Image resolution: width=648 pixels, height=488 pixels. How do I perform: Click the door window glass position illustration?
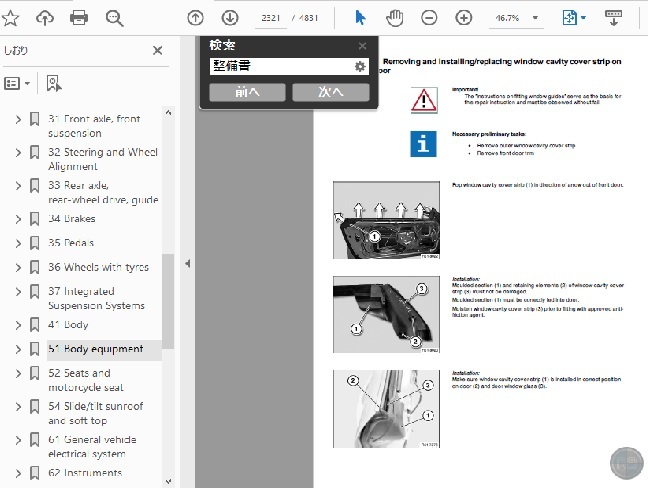point(386,409)
